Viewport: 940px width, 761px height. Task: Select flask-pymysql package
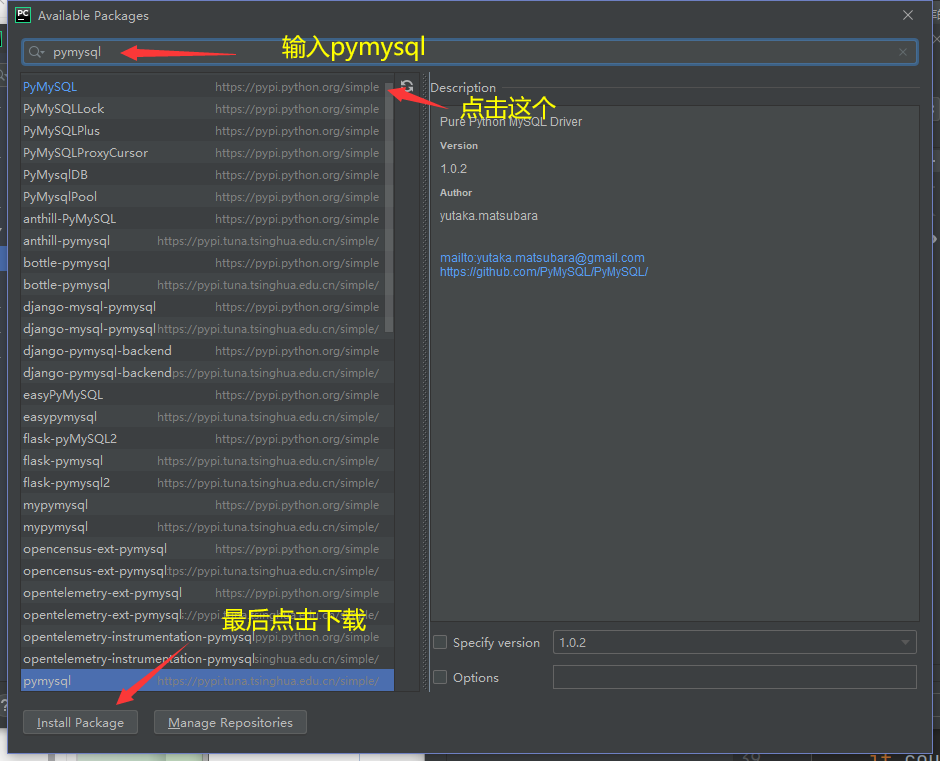pyautogui.click(x=207, y=461)
